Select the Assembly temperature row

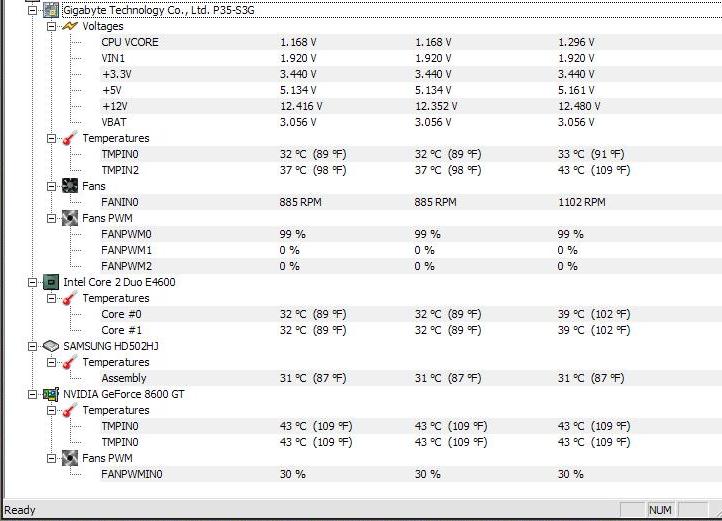point(411,378)
